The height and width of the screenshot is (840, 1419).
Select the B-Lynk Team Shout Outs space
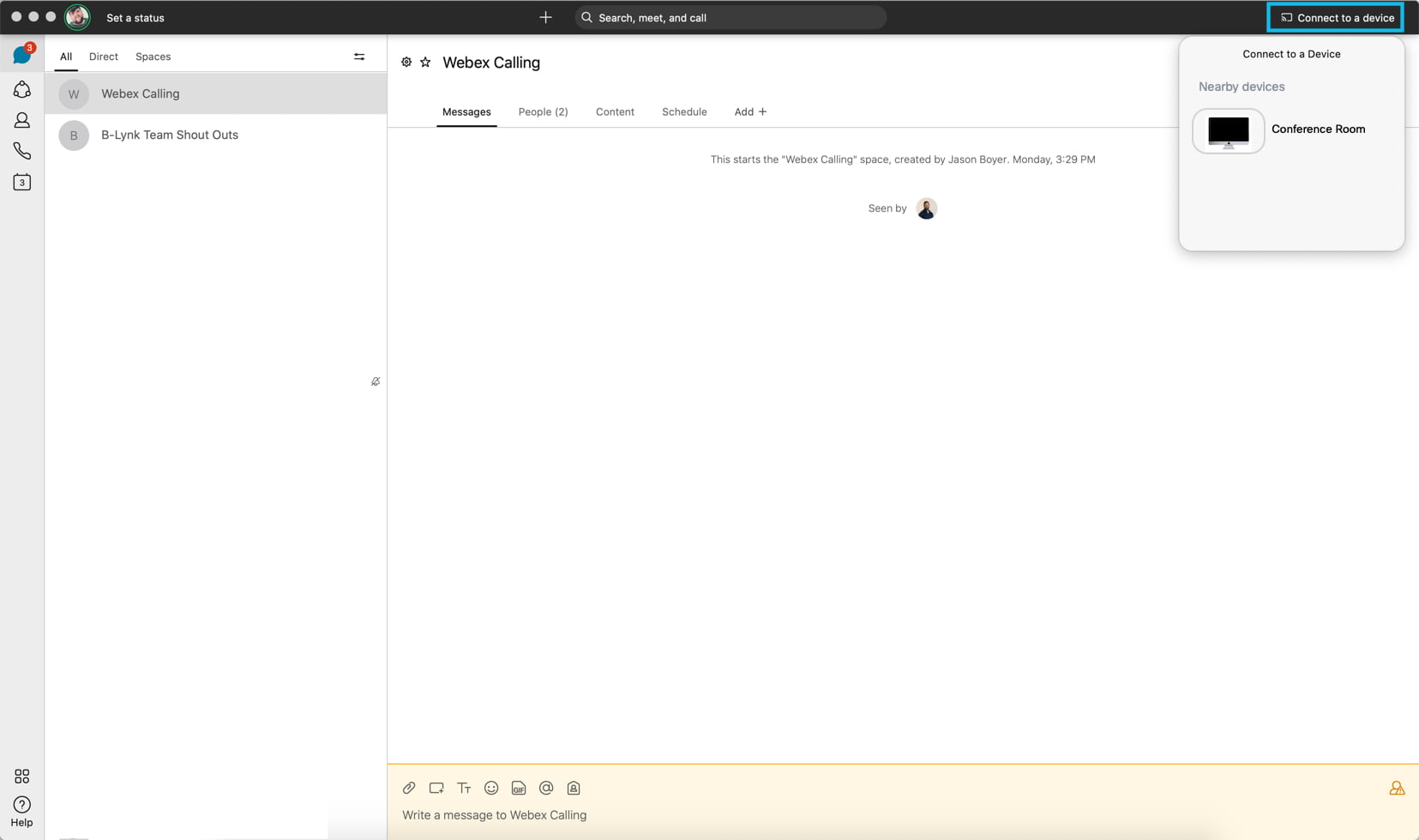[216, 135]
